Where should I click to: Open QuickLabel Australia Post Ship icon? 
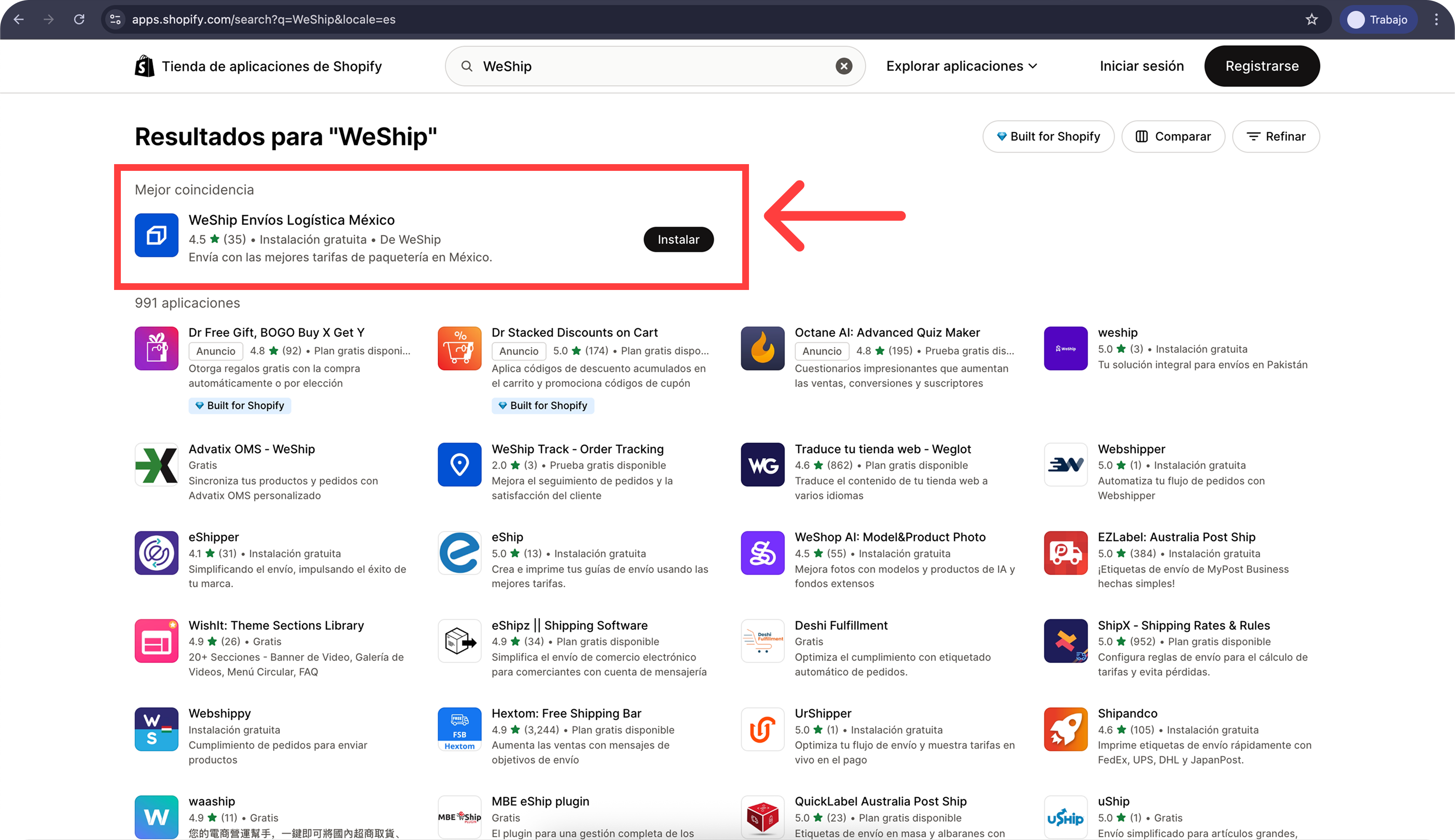point(762,817)
